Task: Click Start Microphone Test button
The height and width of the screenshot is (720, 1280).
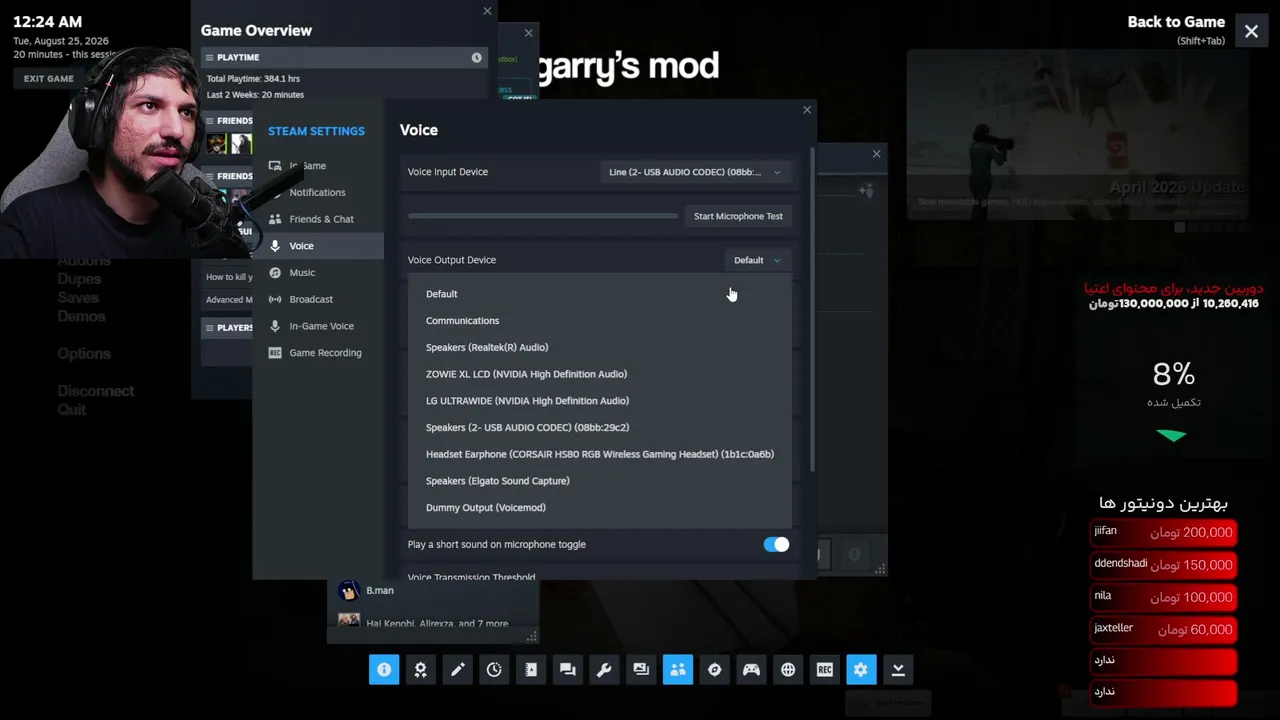Action: [738, 216]
